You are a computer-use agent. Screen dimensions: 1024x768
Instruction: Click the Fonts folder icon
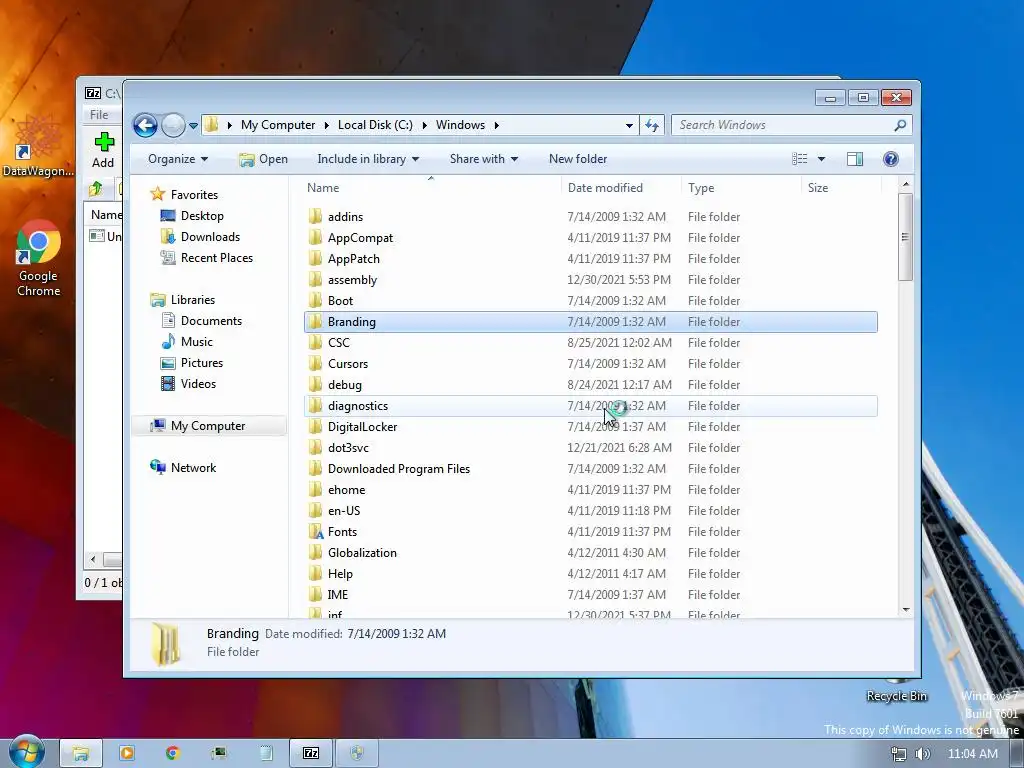pyautogui.click(x=315, y=532)
